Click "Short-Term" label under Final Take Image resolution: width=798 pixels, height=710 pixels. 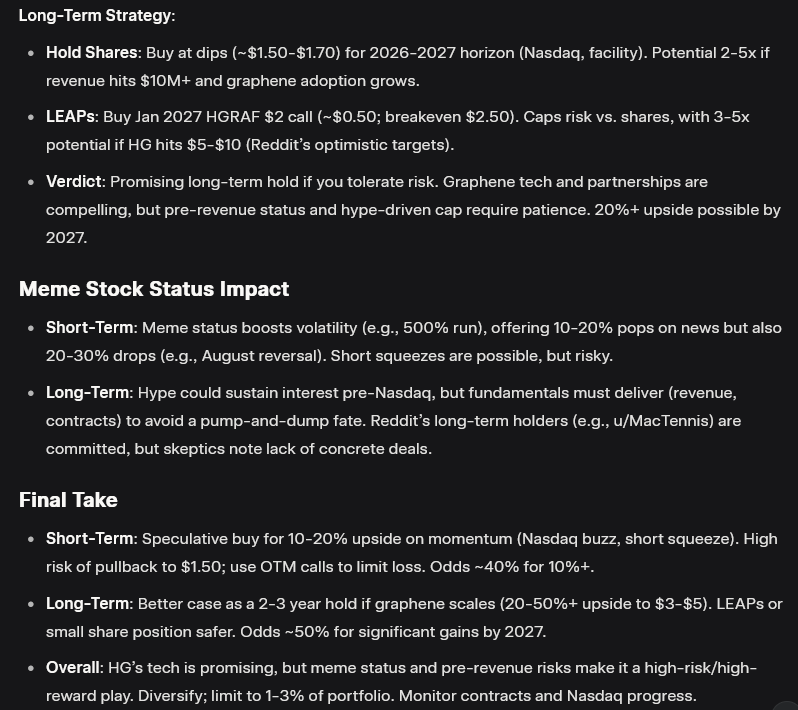(87, 539)
